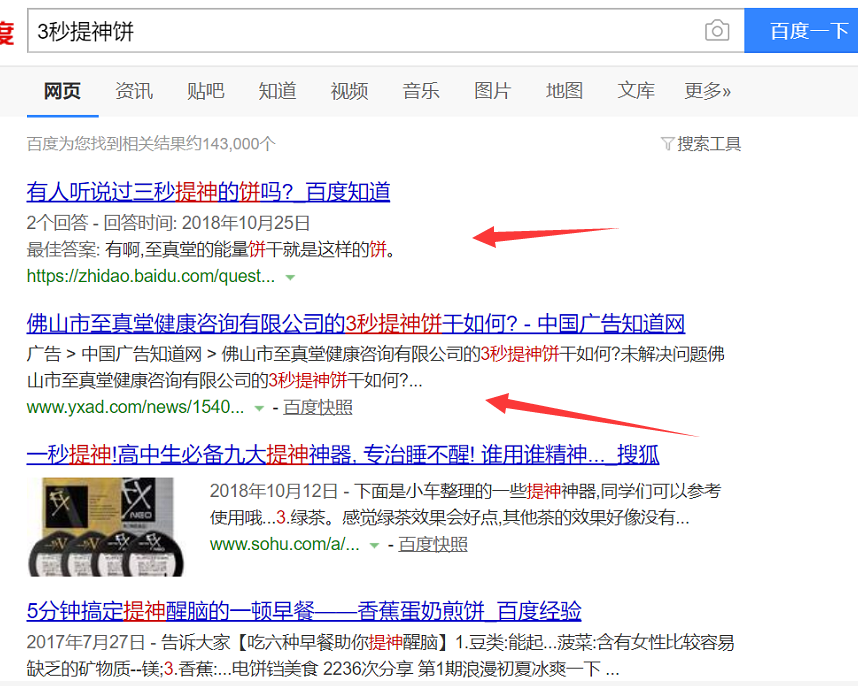Go to the 文库 tab
Image resolution: width=858 pixels, height=686 pixels.
(x=636, y=91)
